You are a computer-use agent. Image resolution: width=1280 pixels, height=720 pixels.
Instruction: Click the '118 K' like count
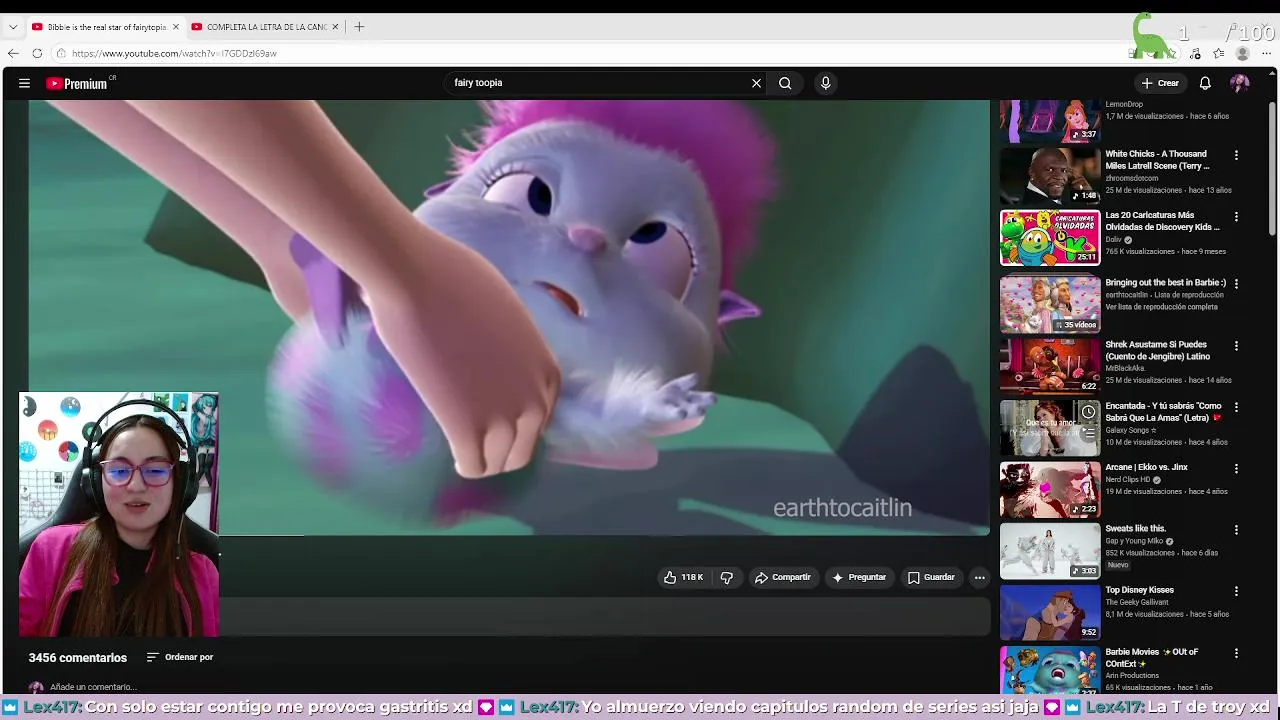click(692, 577)
